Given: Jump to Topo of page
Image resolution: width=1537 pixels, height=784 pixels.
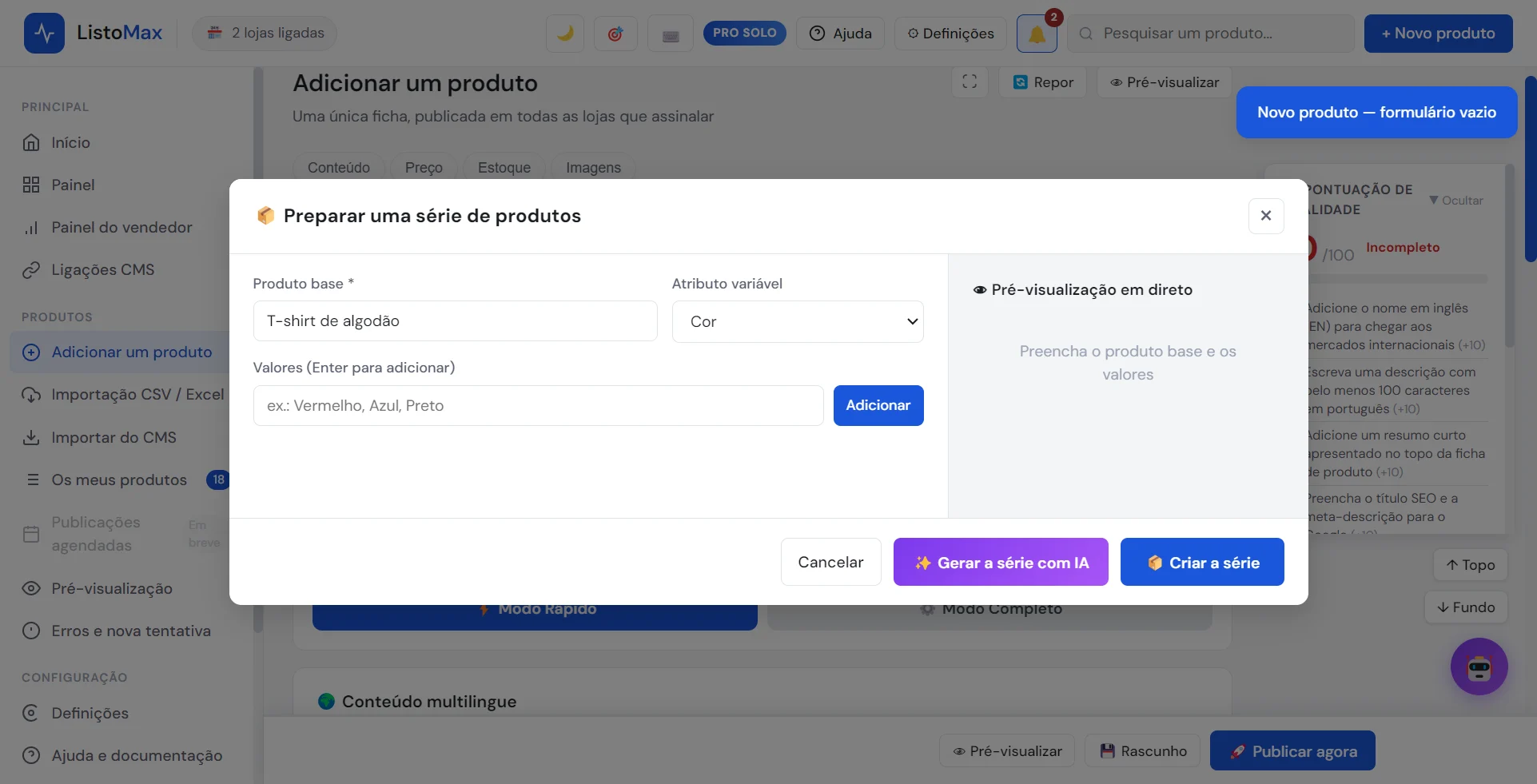Looking at the screenshot, I should 1470,565.
